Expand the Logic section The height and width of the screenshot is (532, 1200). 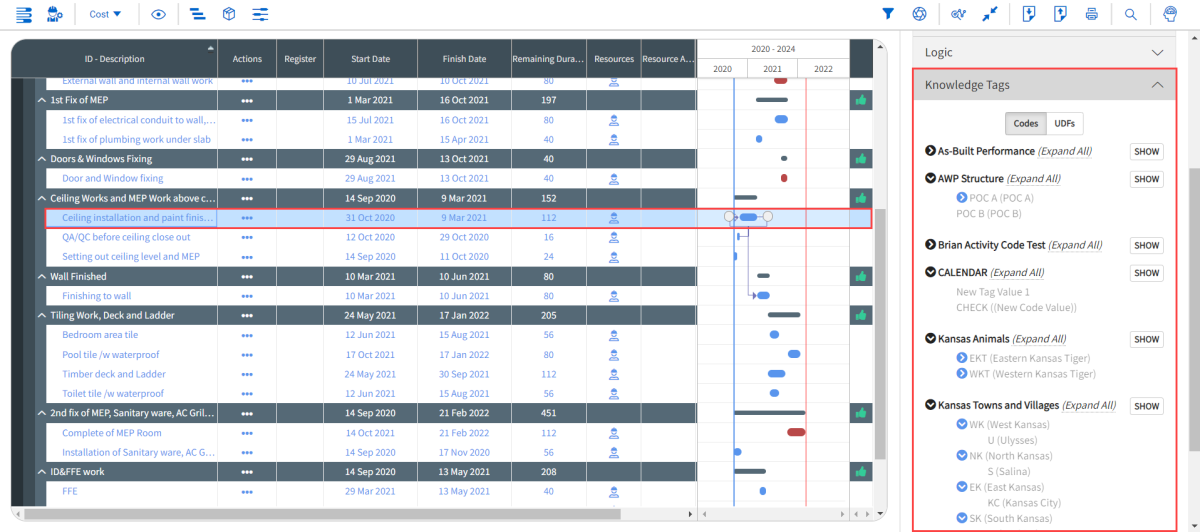tap(1045, 52)
